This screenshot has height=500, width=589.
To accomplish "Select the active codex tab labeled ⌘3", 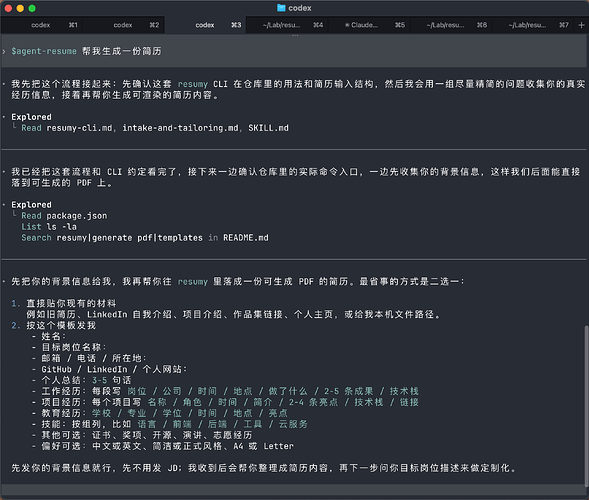I will [205, 25].
